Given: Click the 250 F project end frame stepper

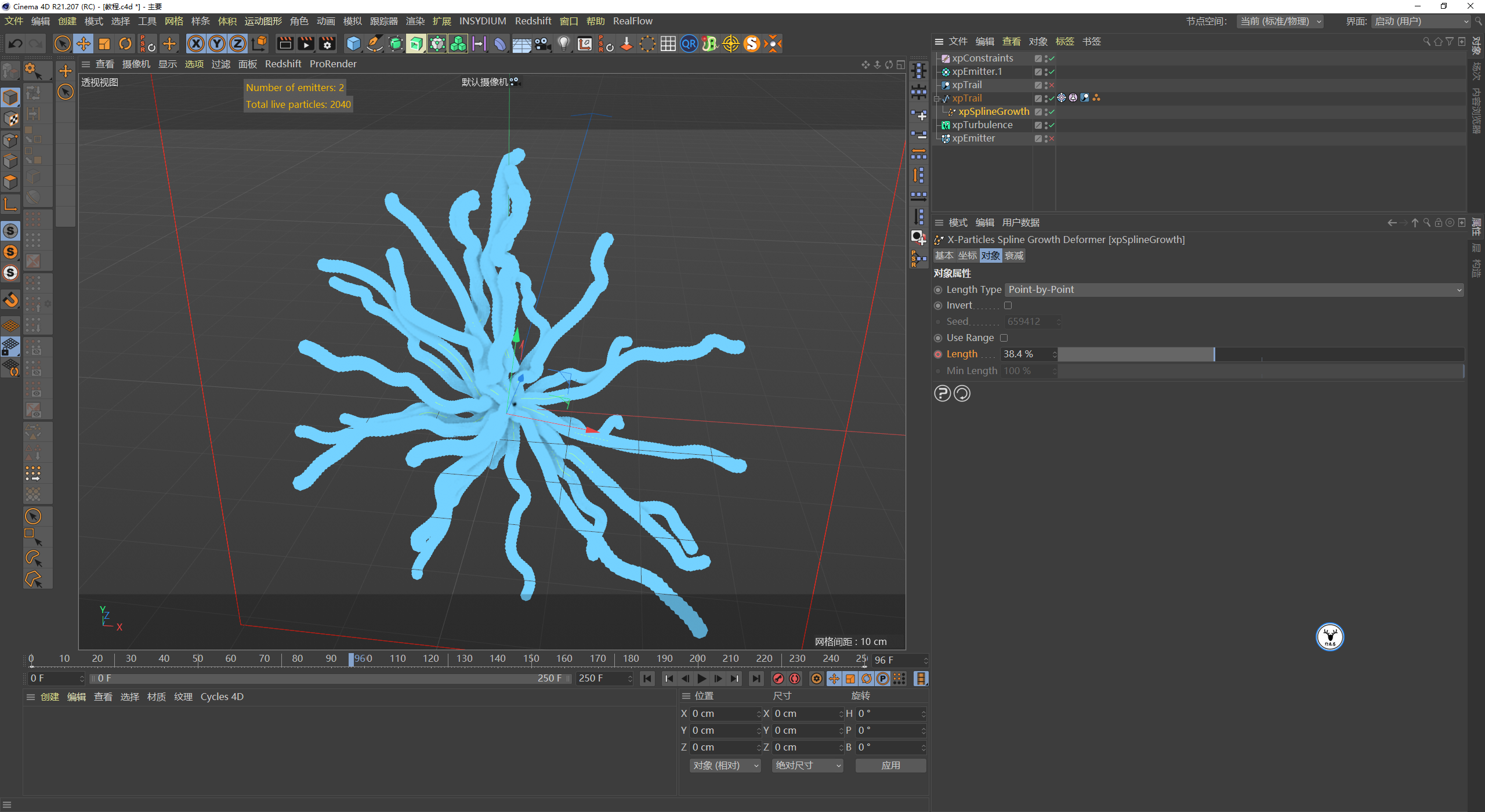Looking at the screenshot, I should 630,678.
